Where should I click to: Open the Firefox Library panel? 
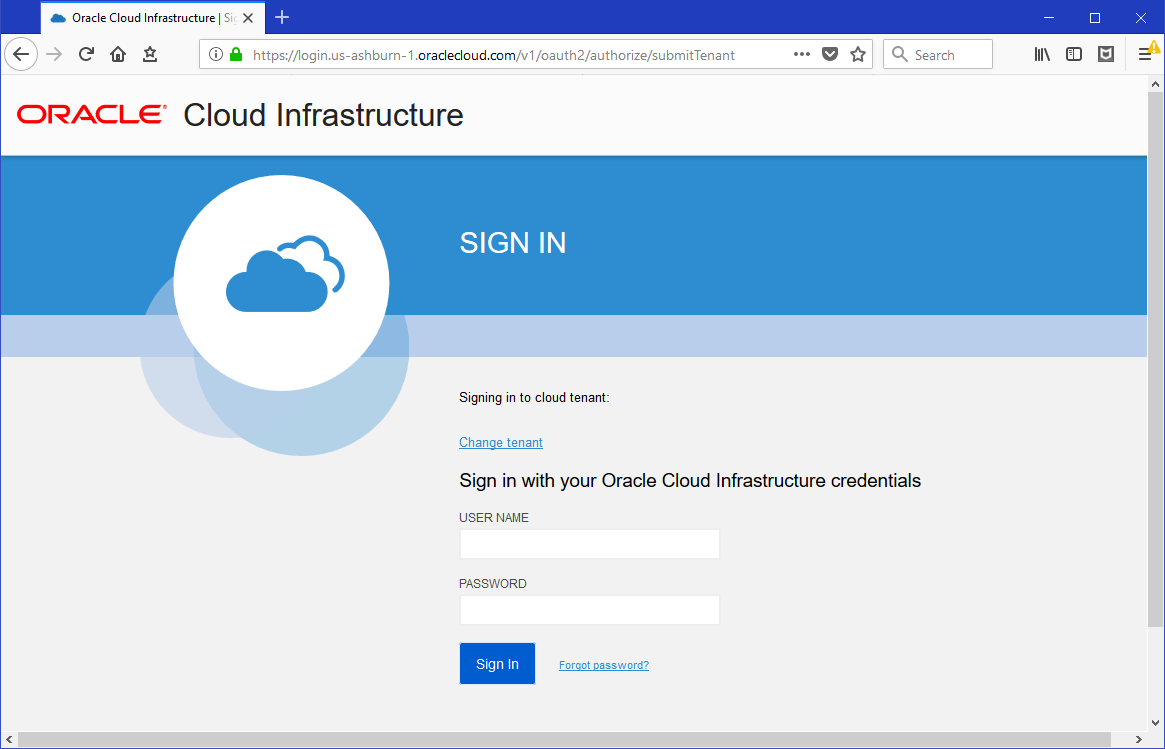[x=1041, y=54]
